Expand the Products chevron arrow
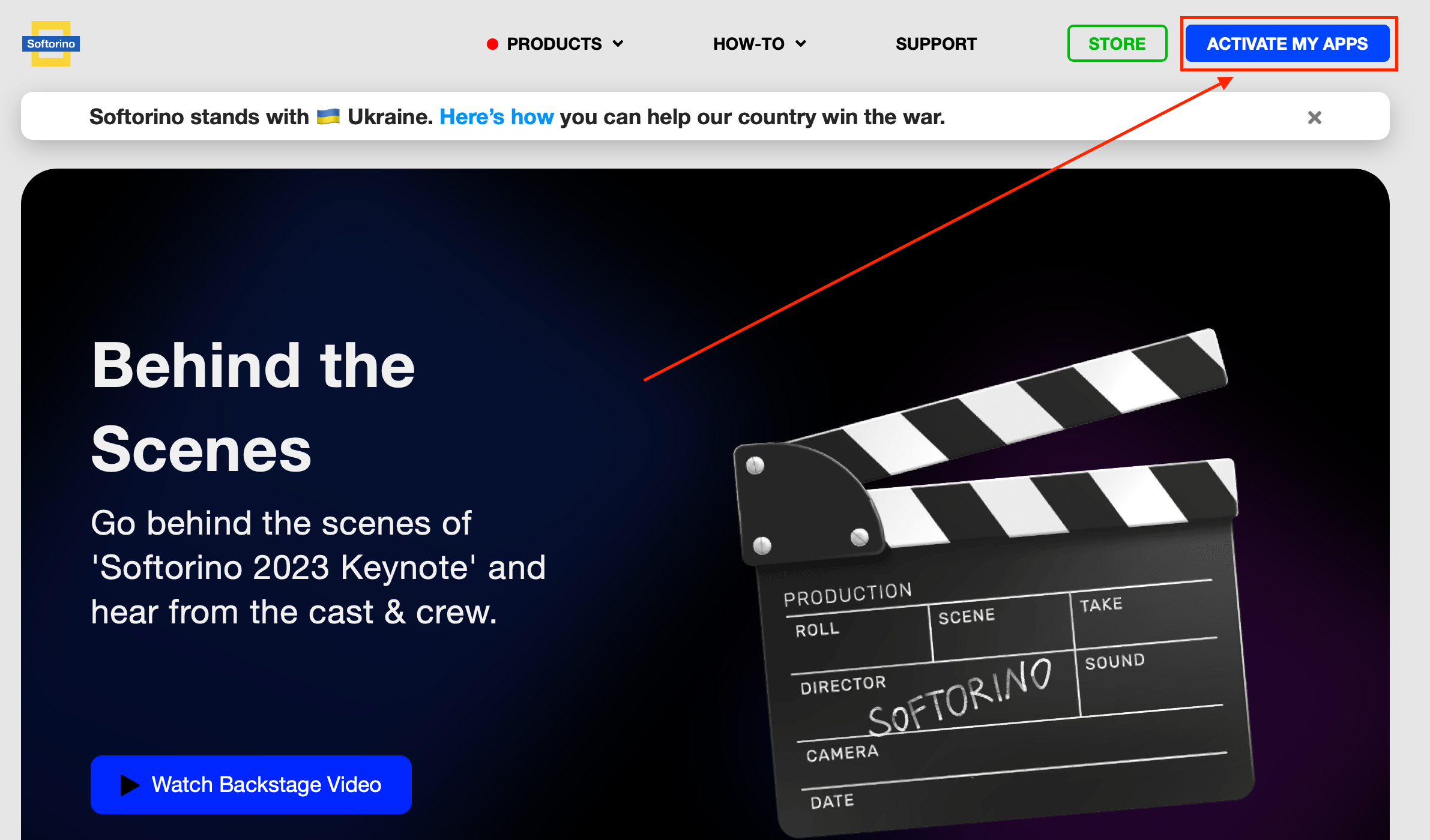The height and width of the screenshot is (840, 1430). coord(618,44)
